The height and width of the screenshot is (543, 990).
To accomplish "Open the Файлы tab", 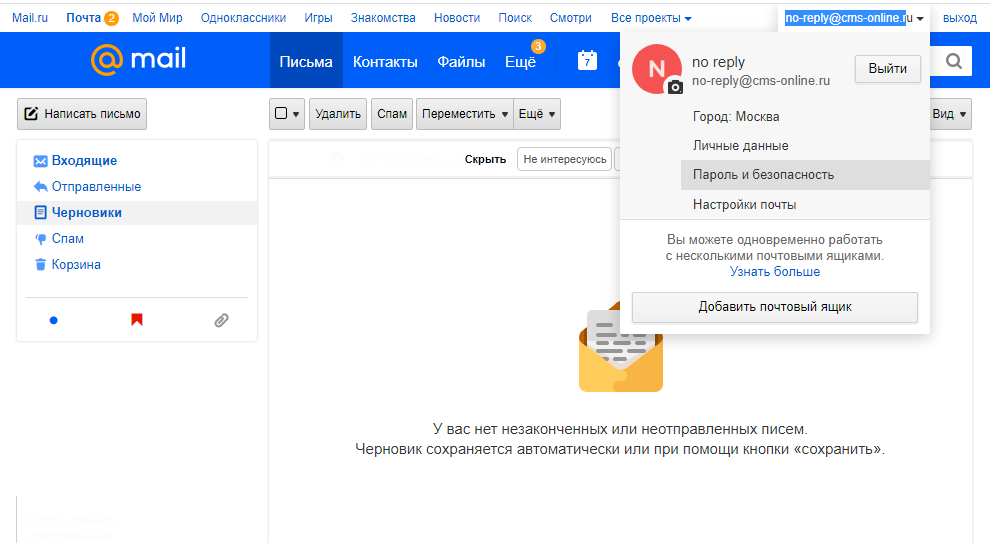I will 461,61.
